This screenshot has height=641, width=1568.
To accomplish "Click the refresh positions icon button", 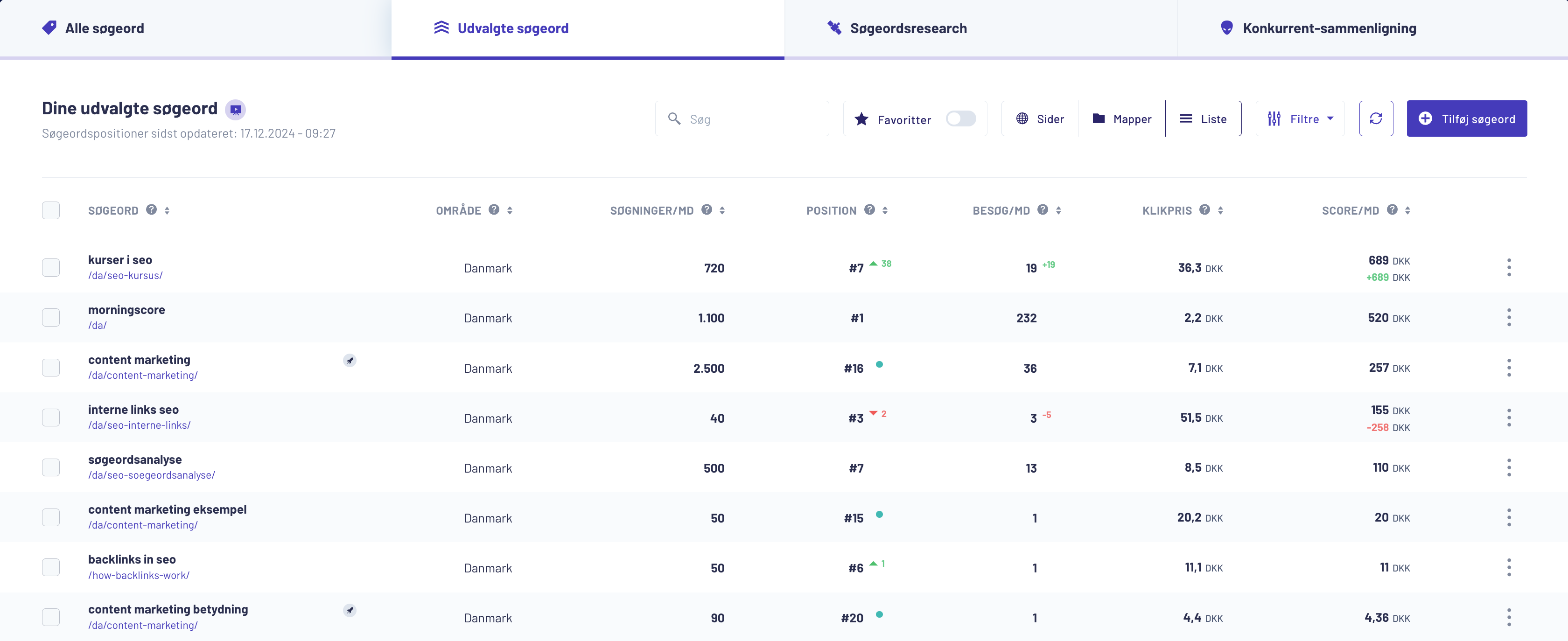I will click(1376, 118).
